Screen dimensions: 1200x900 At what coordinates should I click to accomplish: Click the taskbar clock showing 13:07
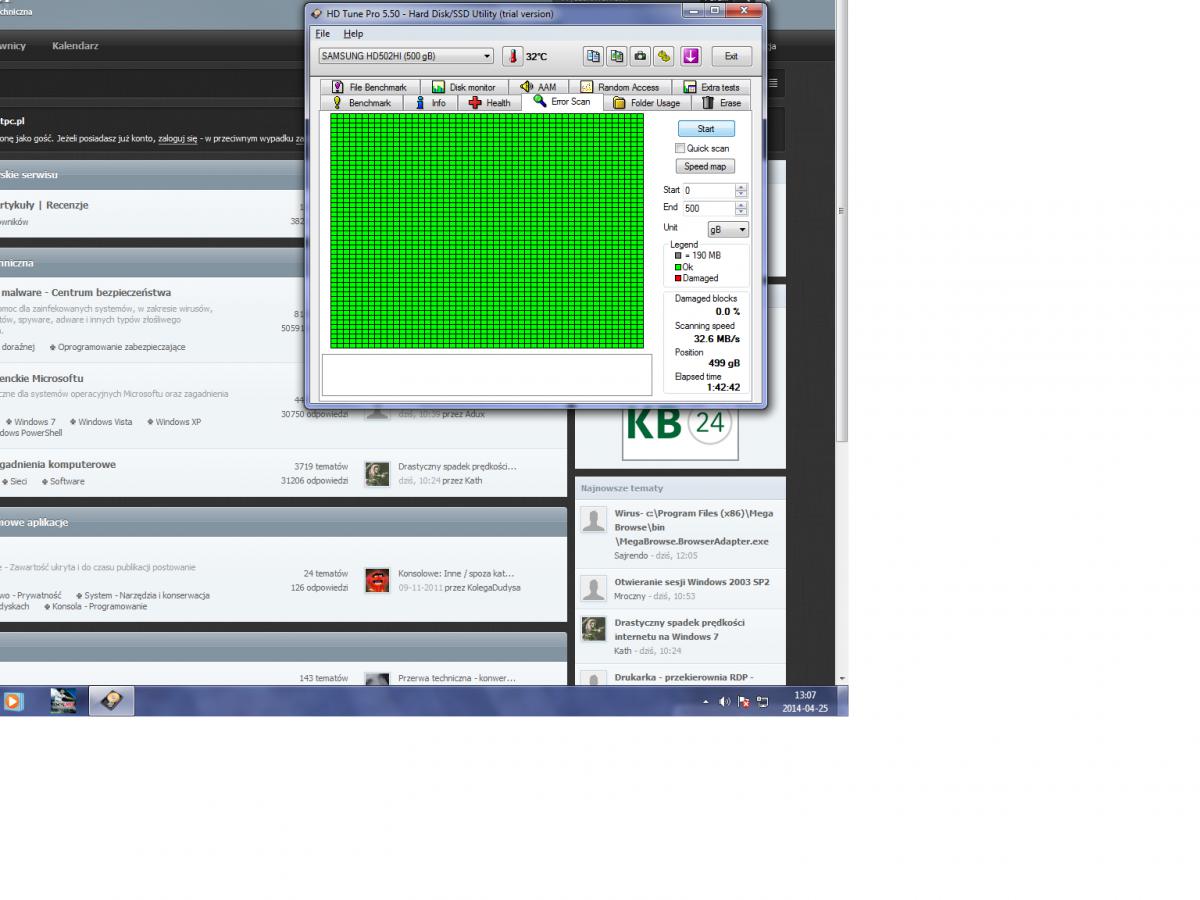805,701
